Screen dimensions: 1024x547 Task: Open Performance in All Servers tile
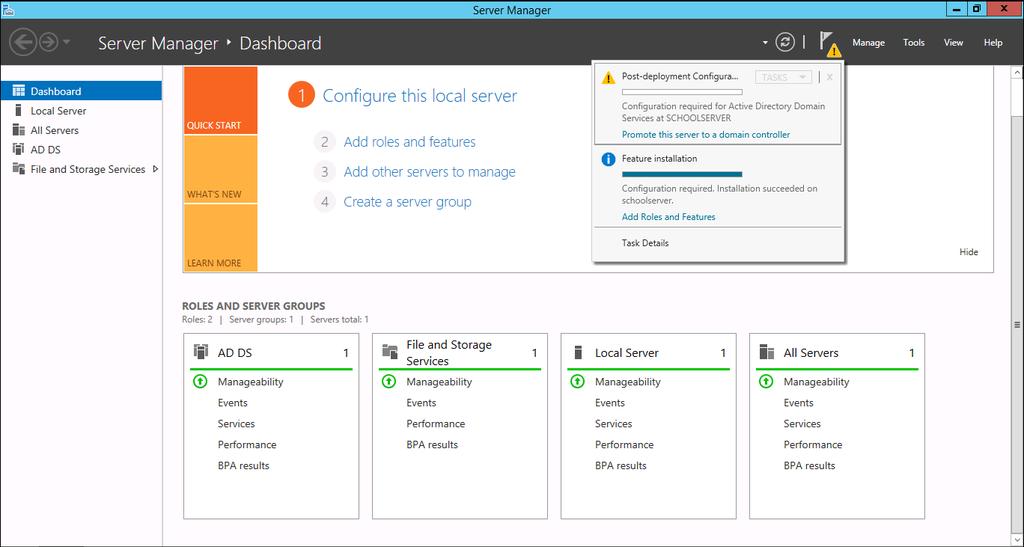click(813, 445)
